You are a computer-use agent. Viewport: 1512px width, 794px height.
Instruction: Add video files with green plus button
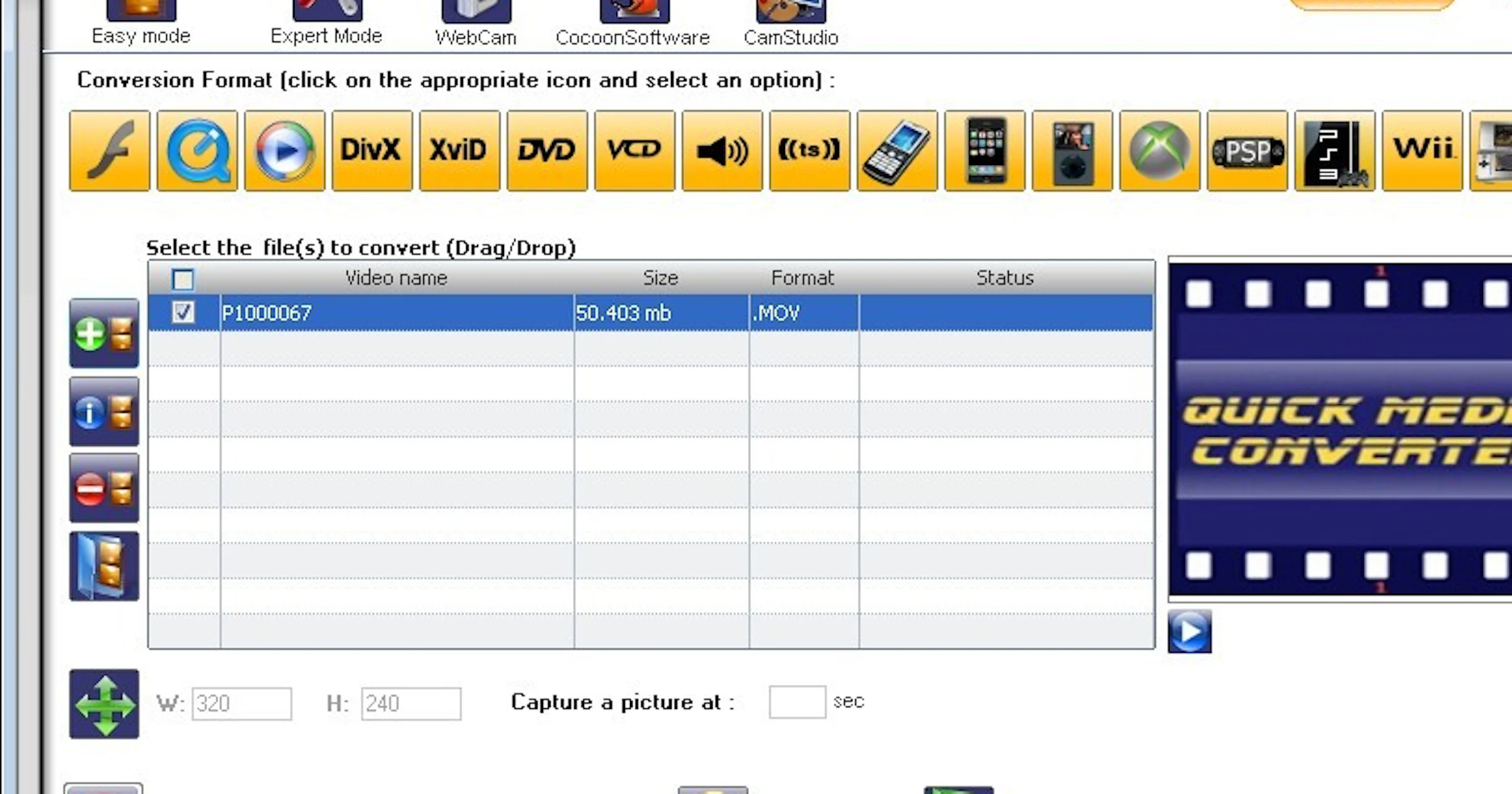point(105,333)
